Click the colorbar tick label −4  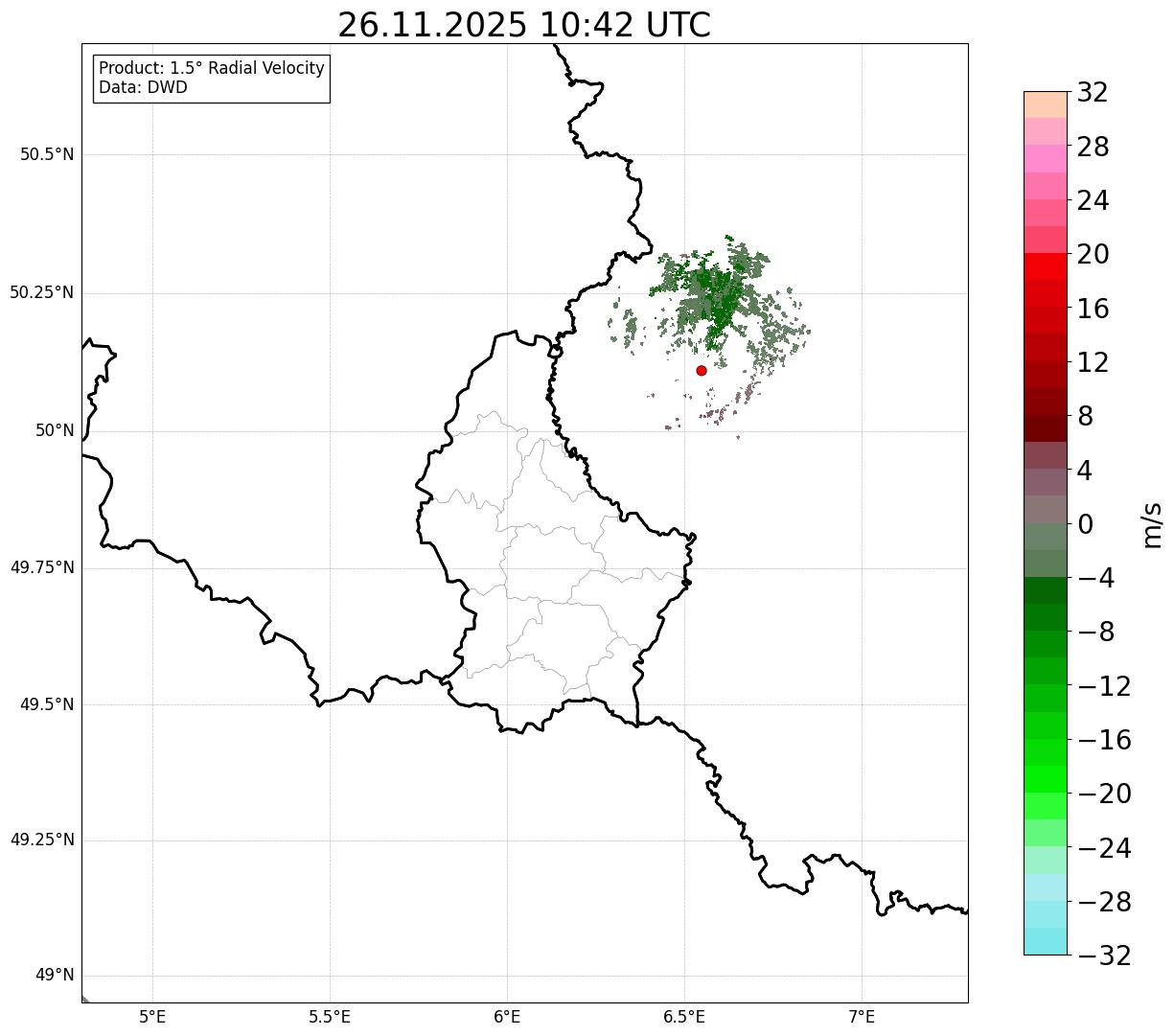point(1095,579)
